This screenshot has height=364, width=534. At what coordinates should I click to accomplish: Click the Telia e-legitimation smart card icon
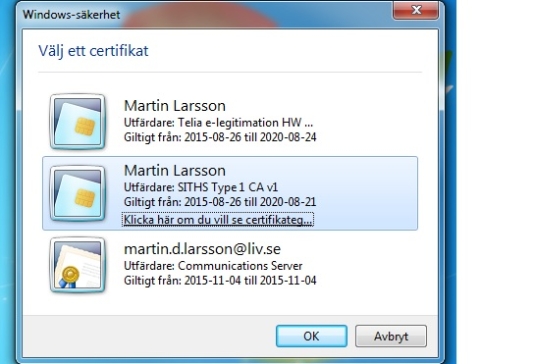tap(77, 122)
